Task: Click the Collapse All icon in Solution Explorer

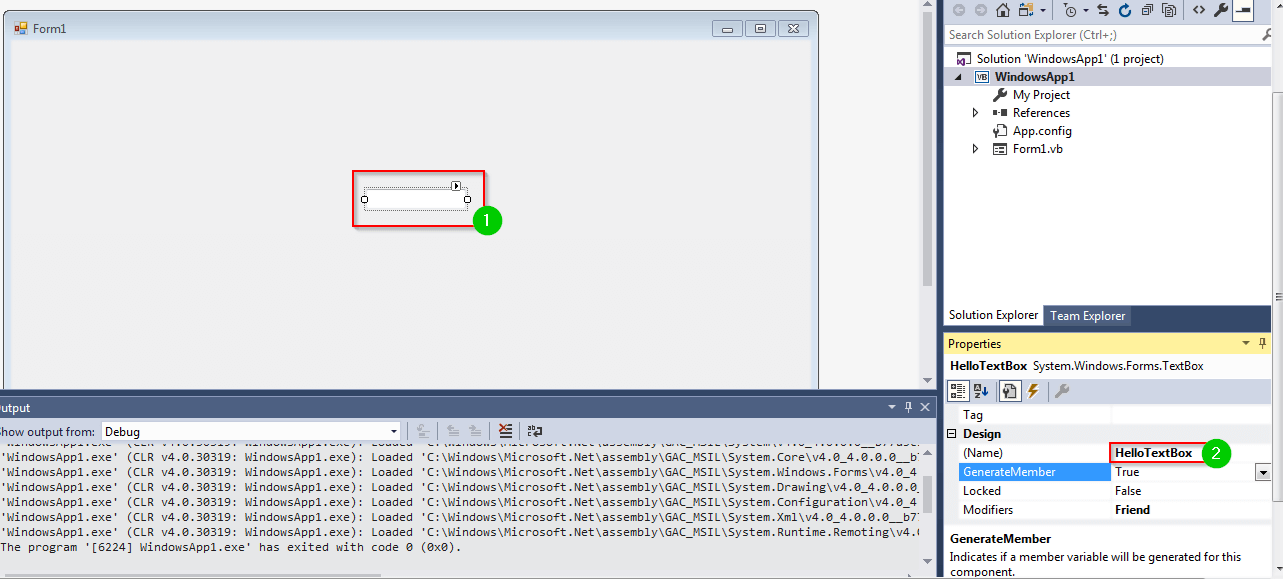Action: 1146,10
